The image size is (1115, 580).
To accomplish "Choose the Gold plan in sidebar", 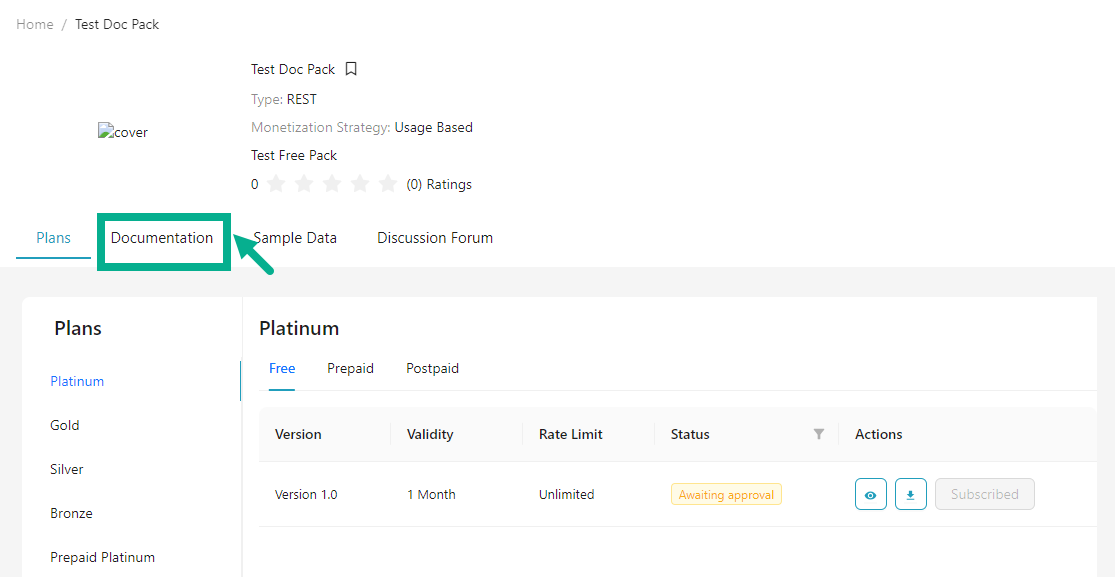I will 65,425.
